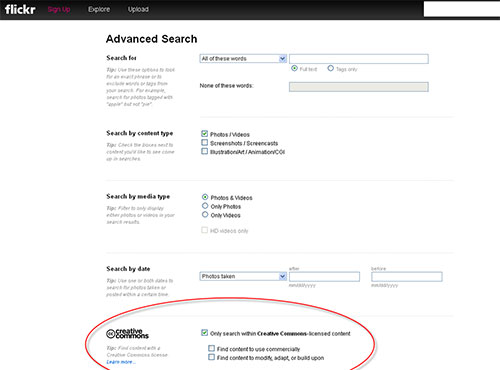Screen dimensions: 500x370
Task: Open the Sign Up link
Action: click(x=59, y=9)
